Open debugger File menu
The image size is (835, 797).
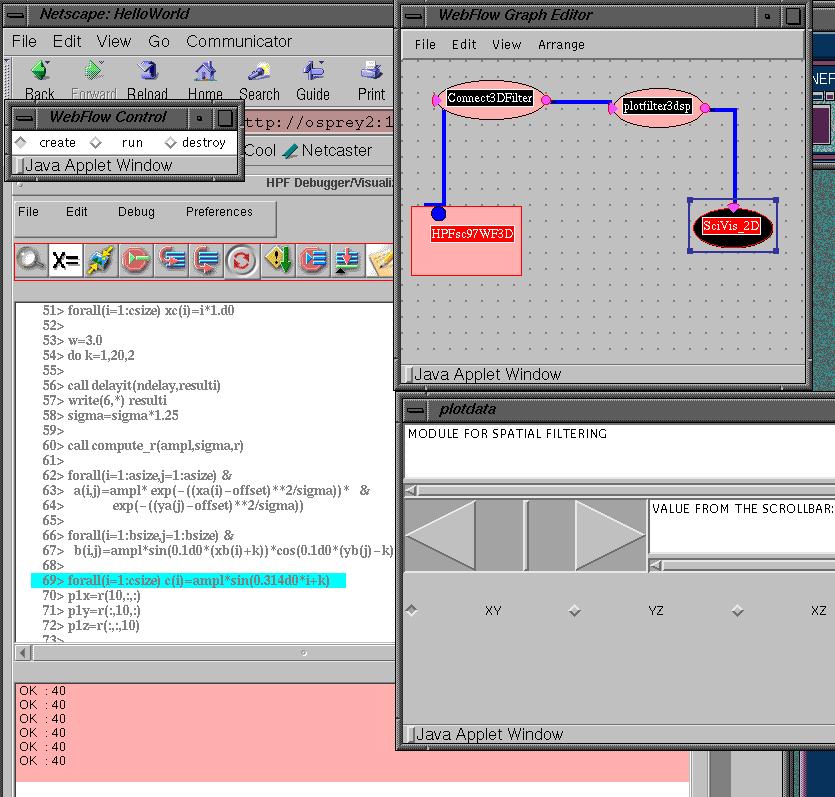(28, 212)
